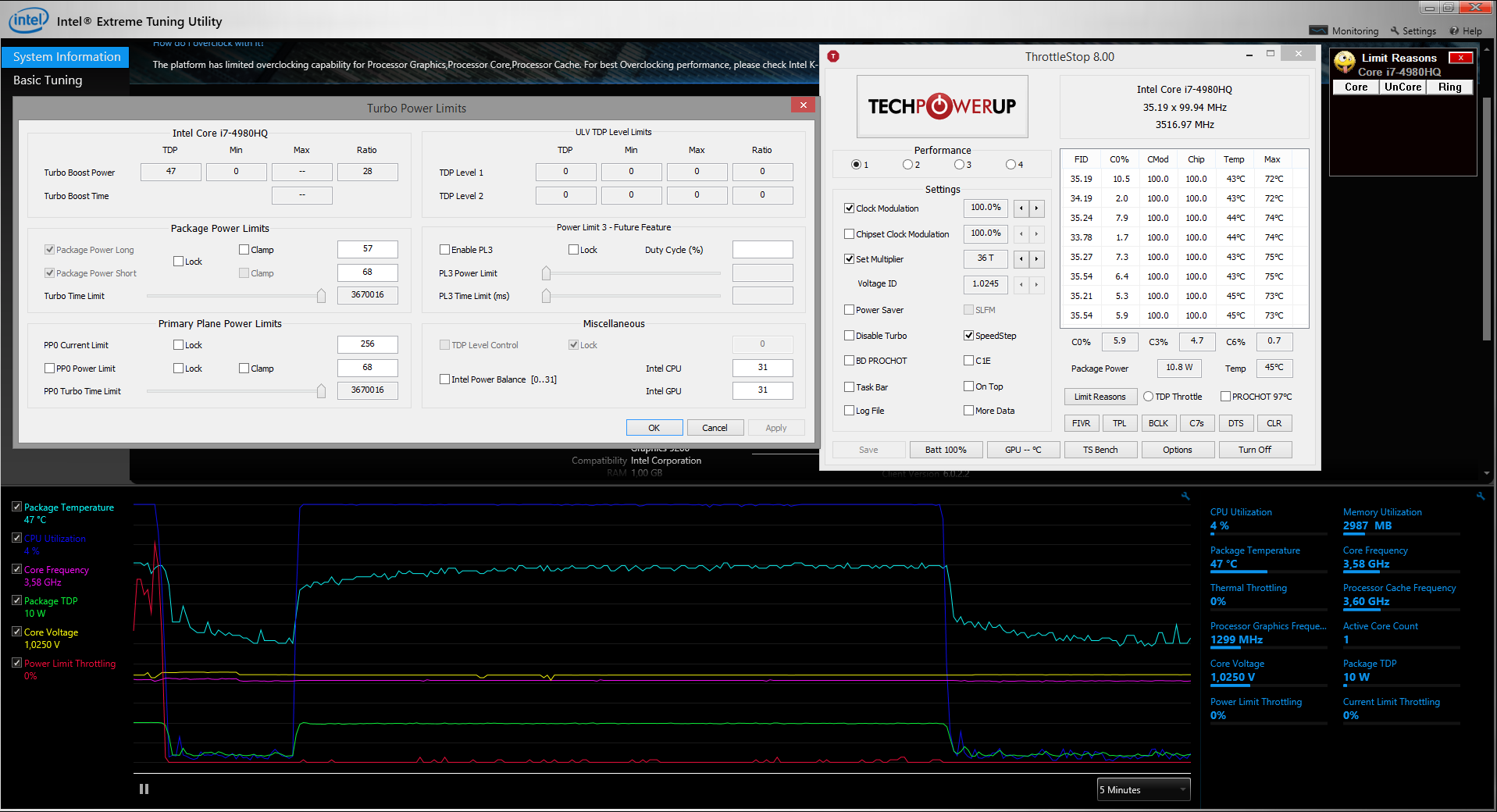1497x812 pixels.
Task: Select Performance profile 4
Action: [x=1010, y=165]
